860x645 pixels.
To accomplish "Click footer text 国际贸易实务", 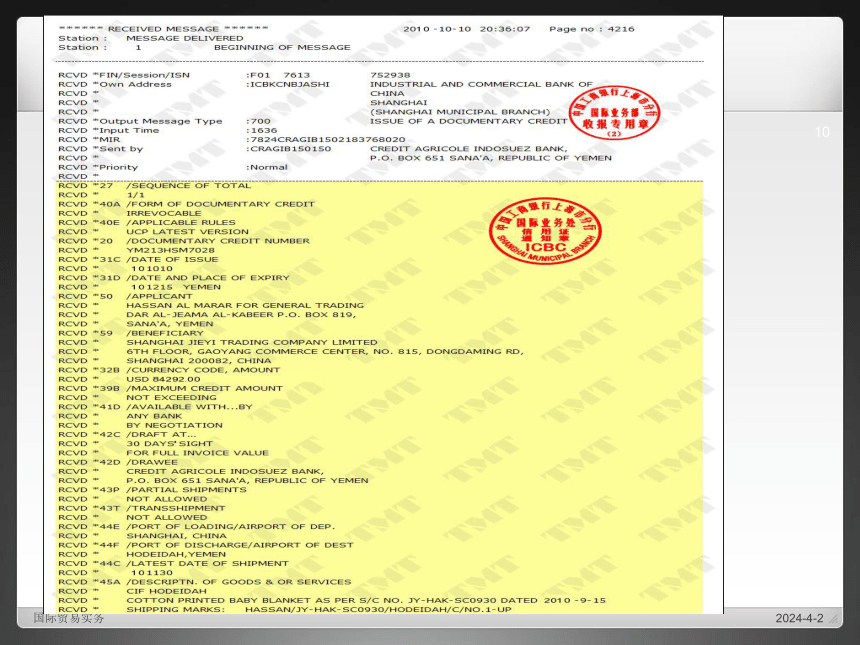I will (69, 618).
